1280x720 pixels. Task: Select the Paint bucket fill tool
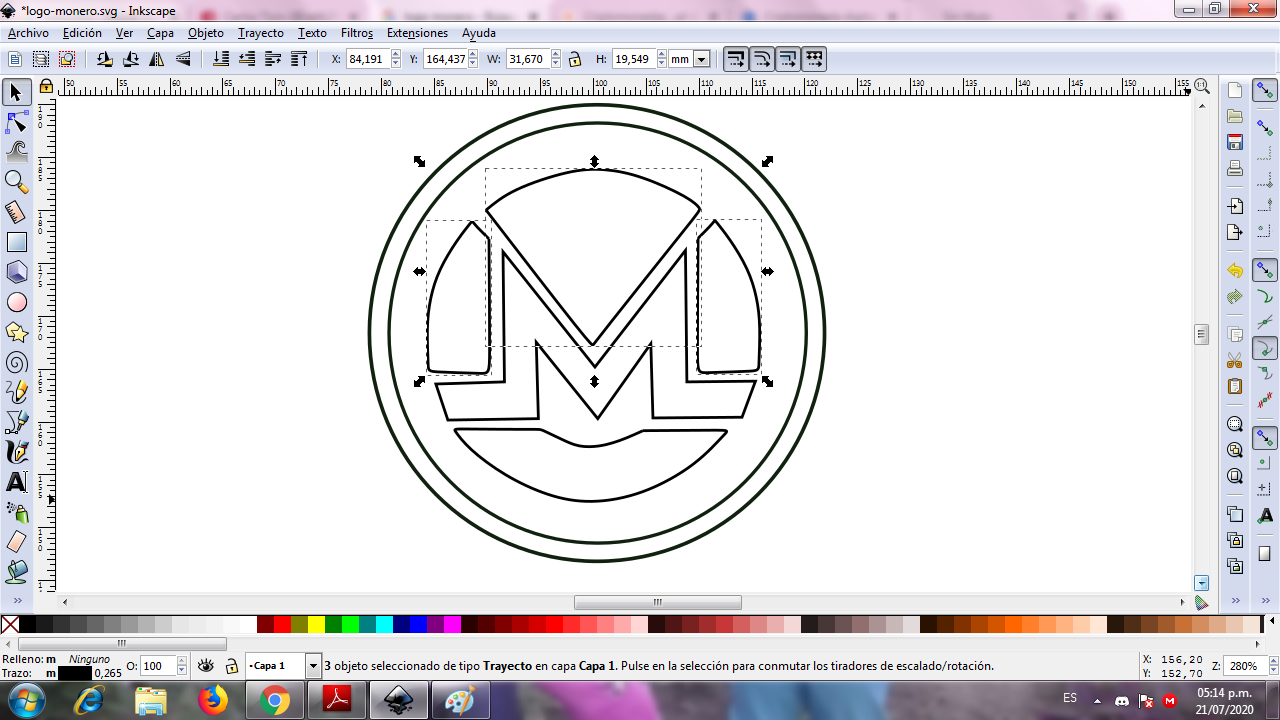pyautogui.click(x=16, y=572)
